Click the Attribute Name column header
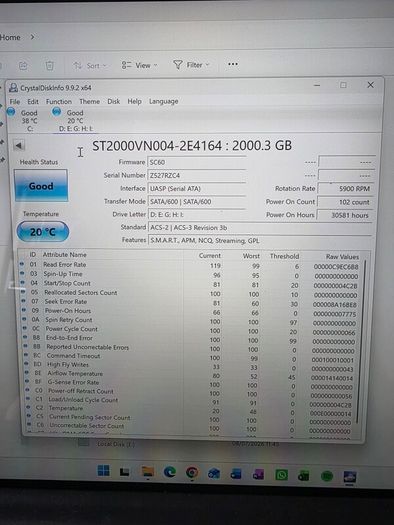 coord(65,254)
